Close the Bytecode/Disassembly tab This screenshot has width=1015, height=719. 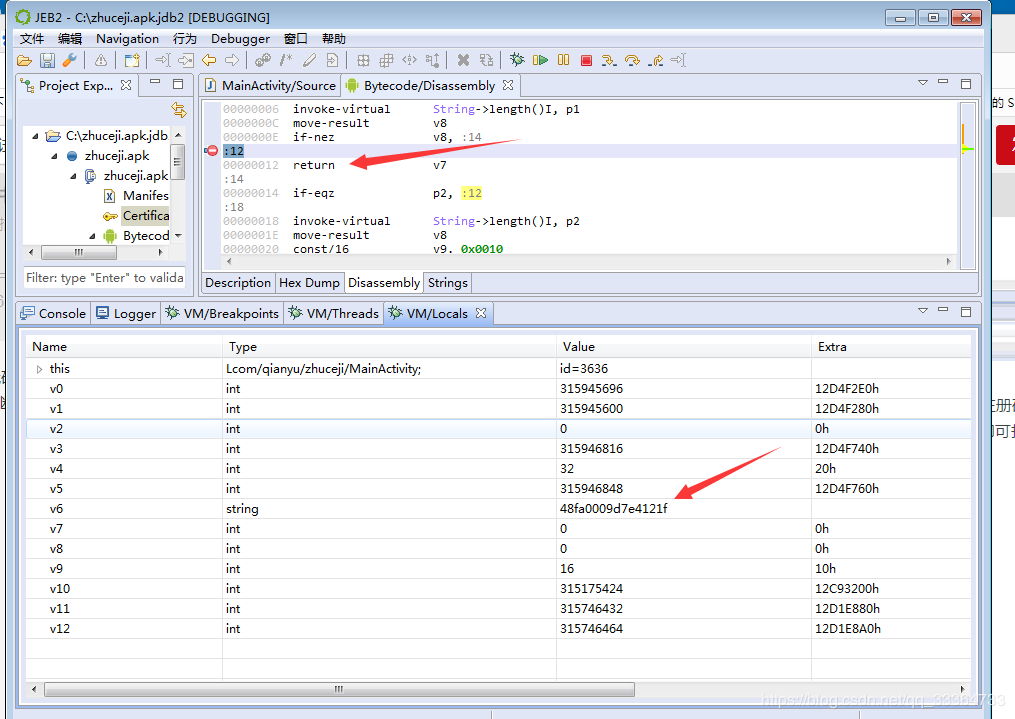[x=508, y=85]
